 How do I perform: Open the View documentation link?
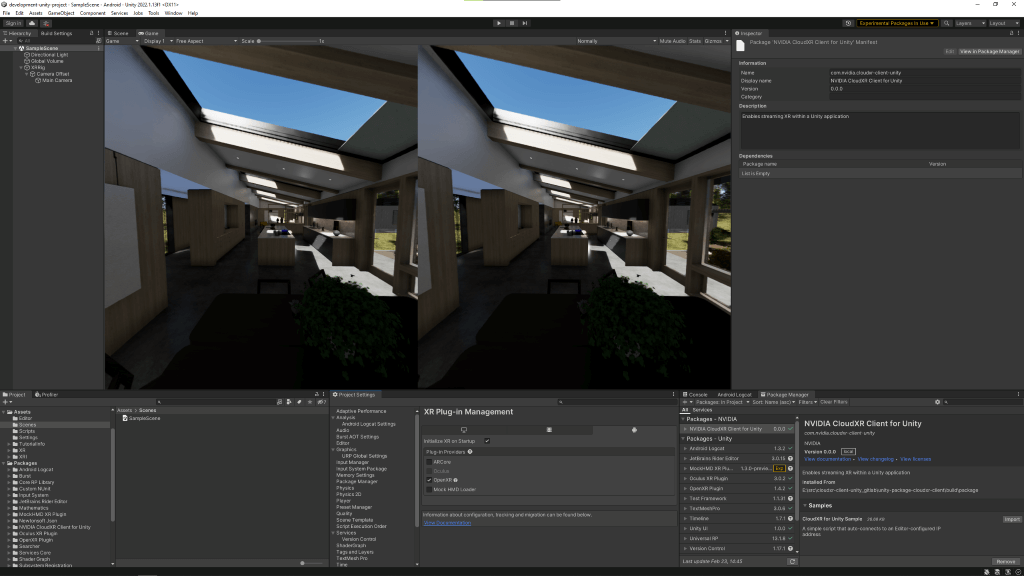click(828, 459)
